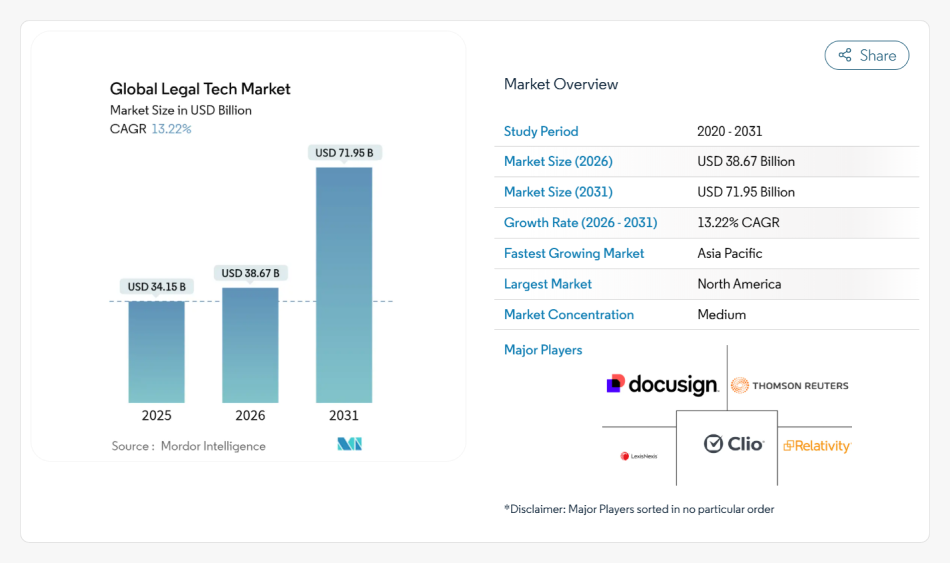The width and height of the screenshot is (950, 563).
Task: Click the Market Size (2031) label
Action: click(558, 192)
